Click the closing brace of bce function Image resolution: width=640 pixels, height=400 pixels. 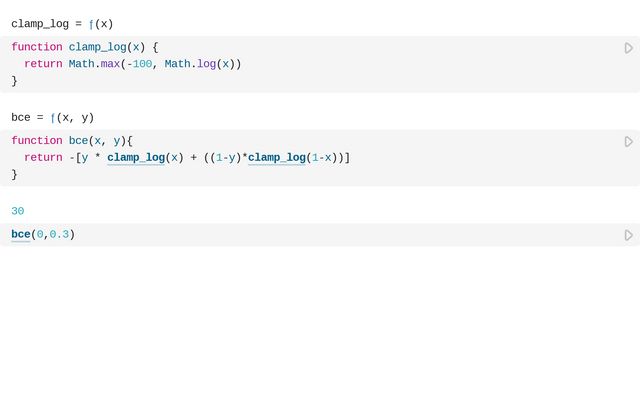pos(15,174)
